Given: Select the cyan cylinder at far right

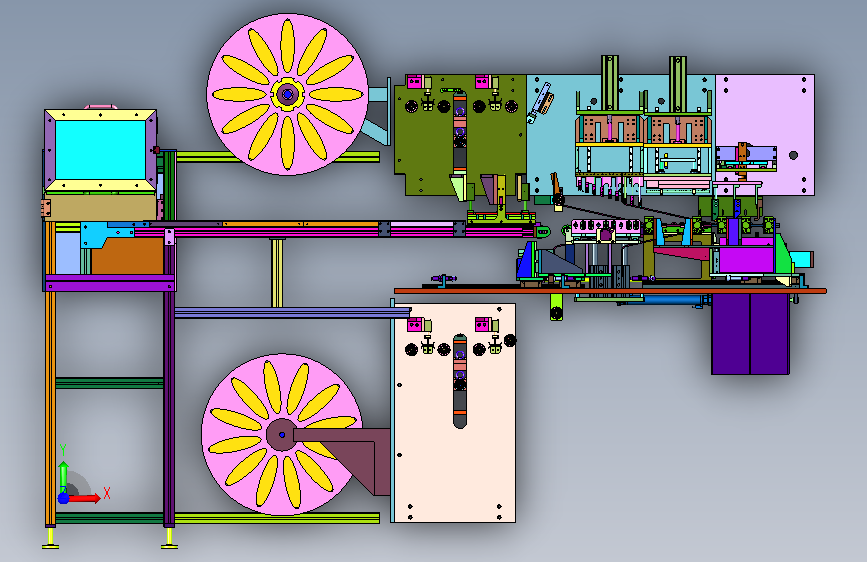Looking at the screenshot, I should pyautogui.click(x=802, y=259).
